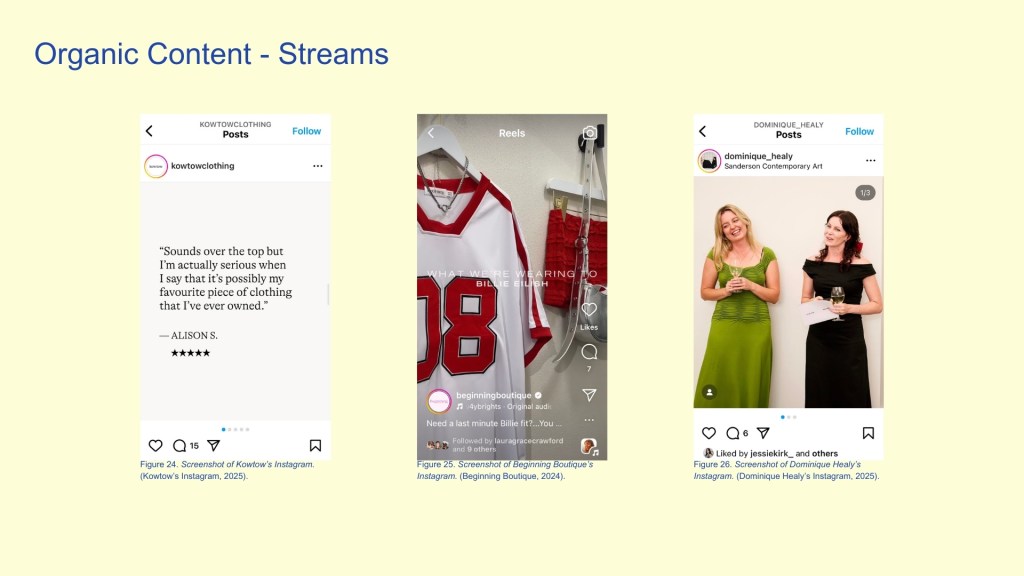Go back from the Reels screen
The height and width of the screenshot is (576, 1024).
tap(431, 133)
